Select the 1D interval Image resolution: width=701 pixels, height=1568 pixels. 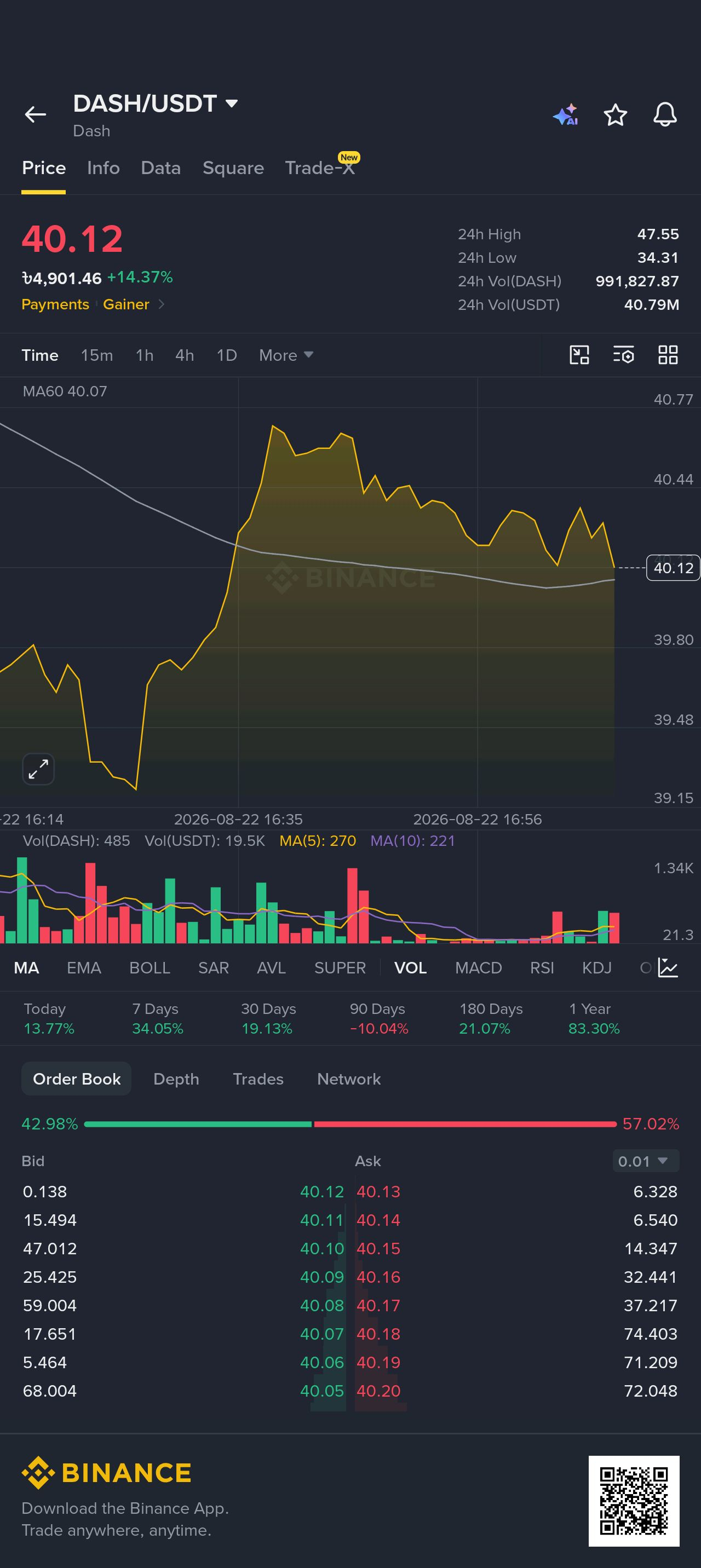(227, 355)
